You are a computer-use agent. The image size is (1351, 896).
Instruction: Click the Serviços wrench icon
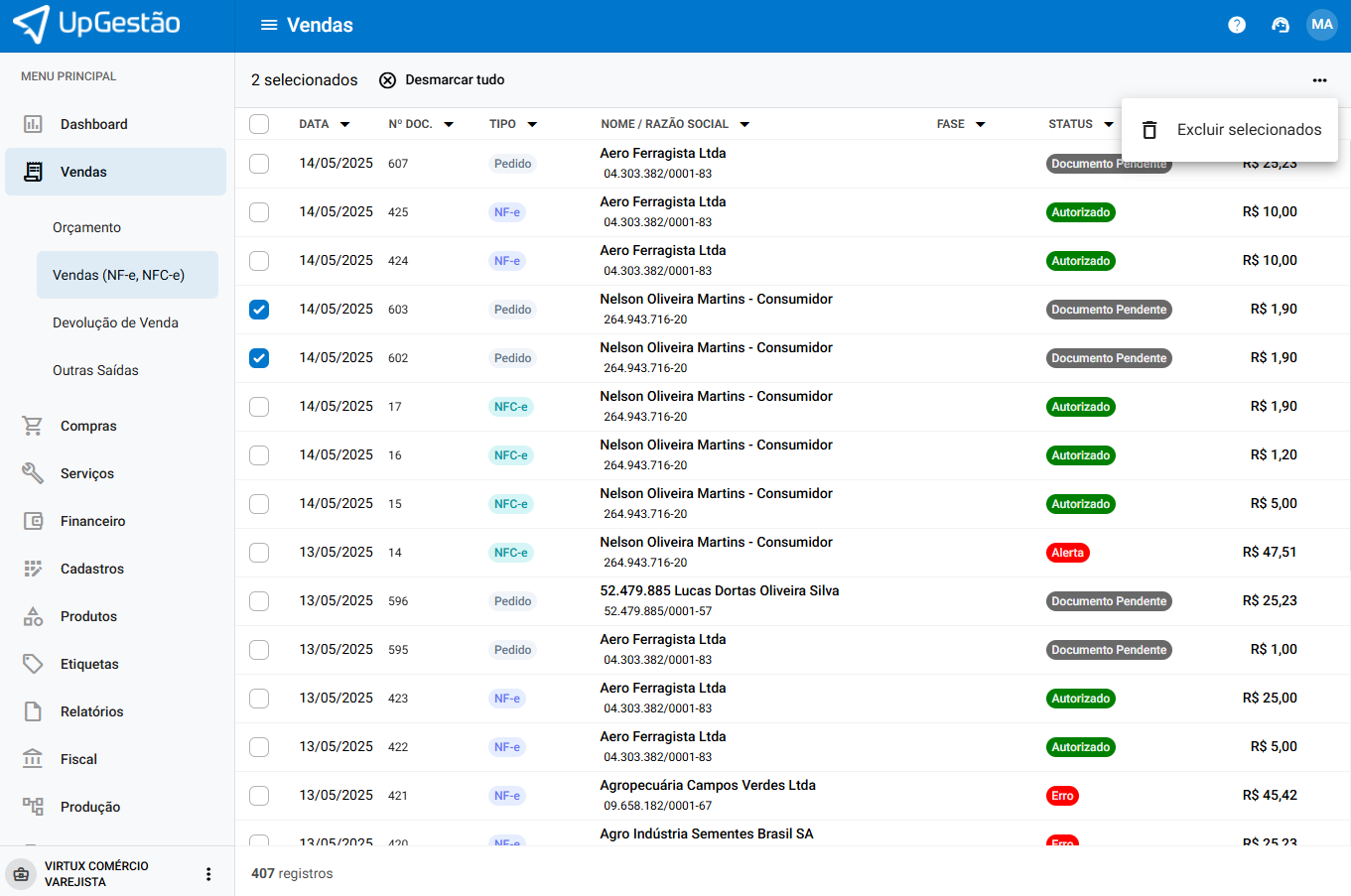click(x=33, y=473)
